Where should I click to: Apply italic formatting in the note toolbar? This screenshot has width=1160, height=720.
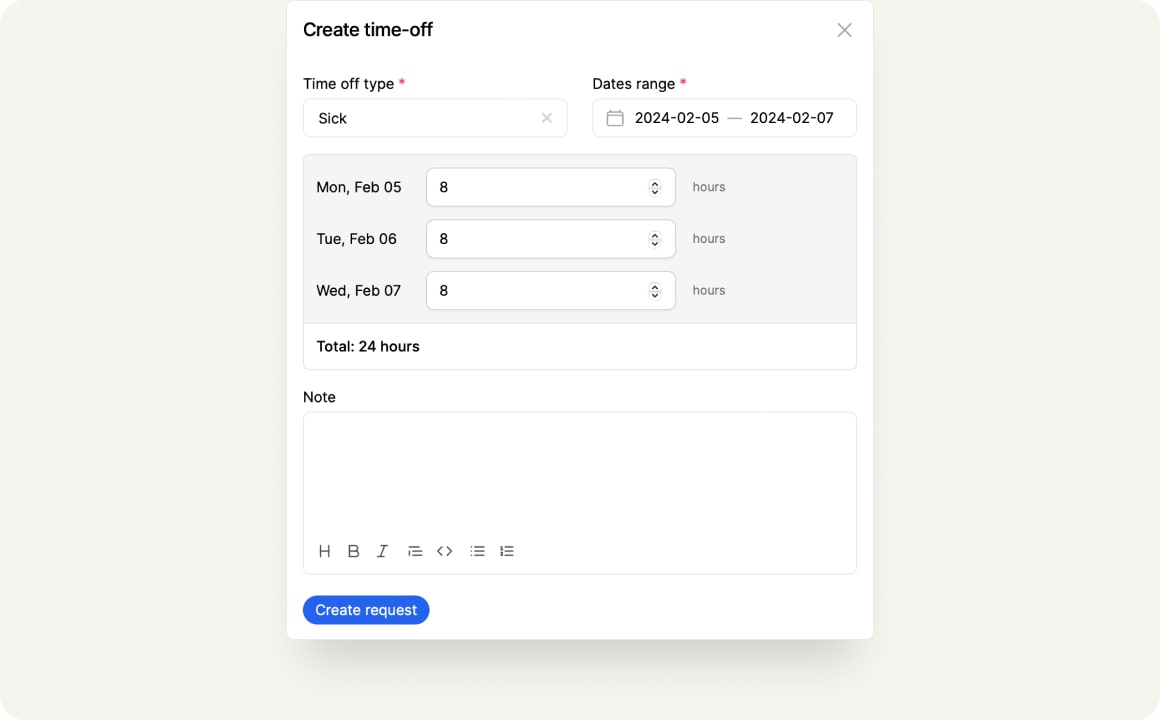[382, 550]
